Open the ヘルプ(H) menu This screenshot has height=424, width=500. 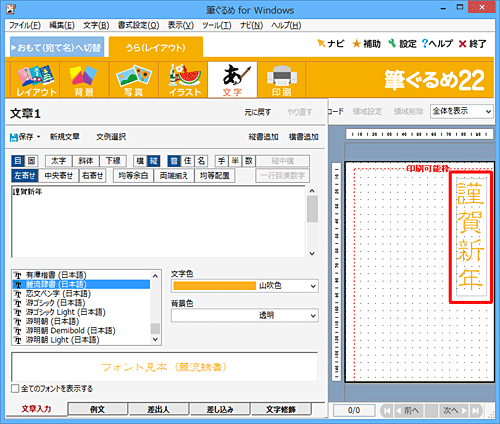(x=286, y=25)
